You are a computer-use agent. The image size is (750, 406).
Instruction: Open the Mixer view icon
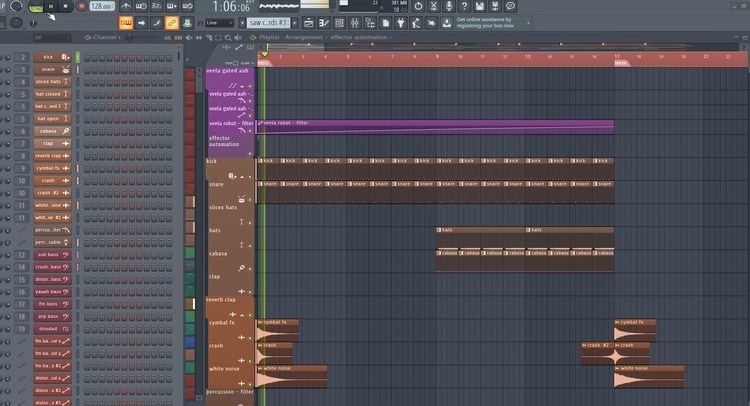click(354, 22)
